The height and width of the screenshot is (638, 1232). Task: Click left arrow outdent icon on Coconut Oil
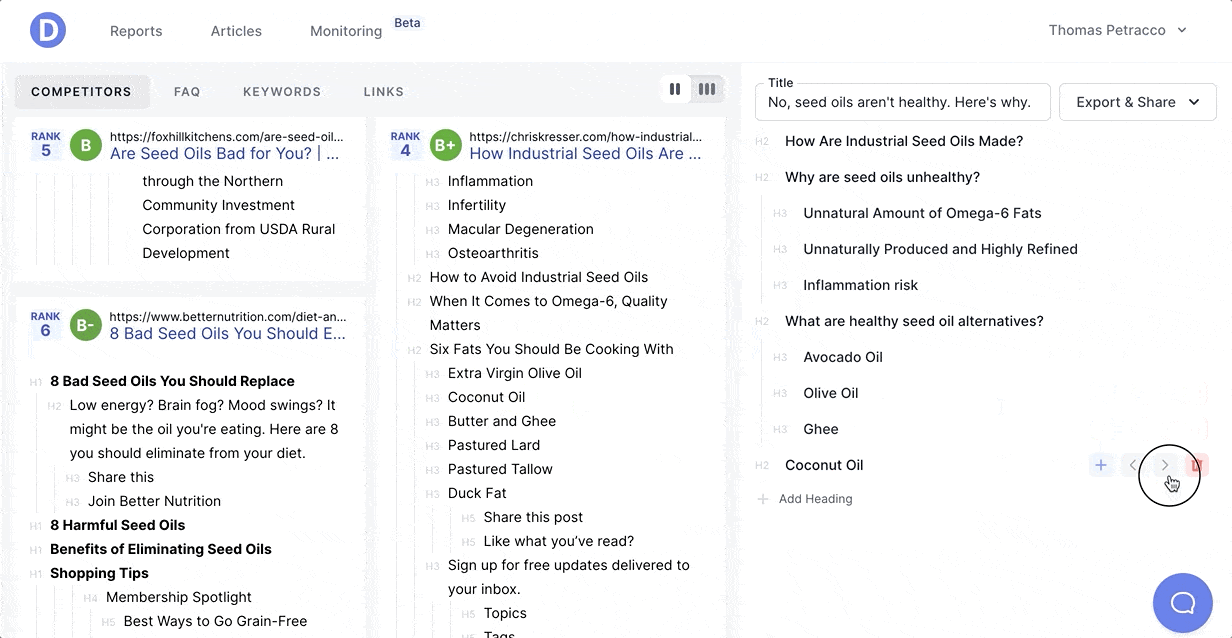1133,465
